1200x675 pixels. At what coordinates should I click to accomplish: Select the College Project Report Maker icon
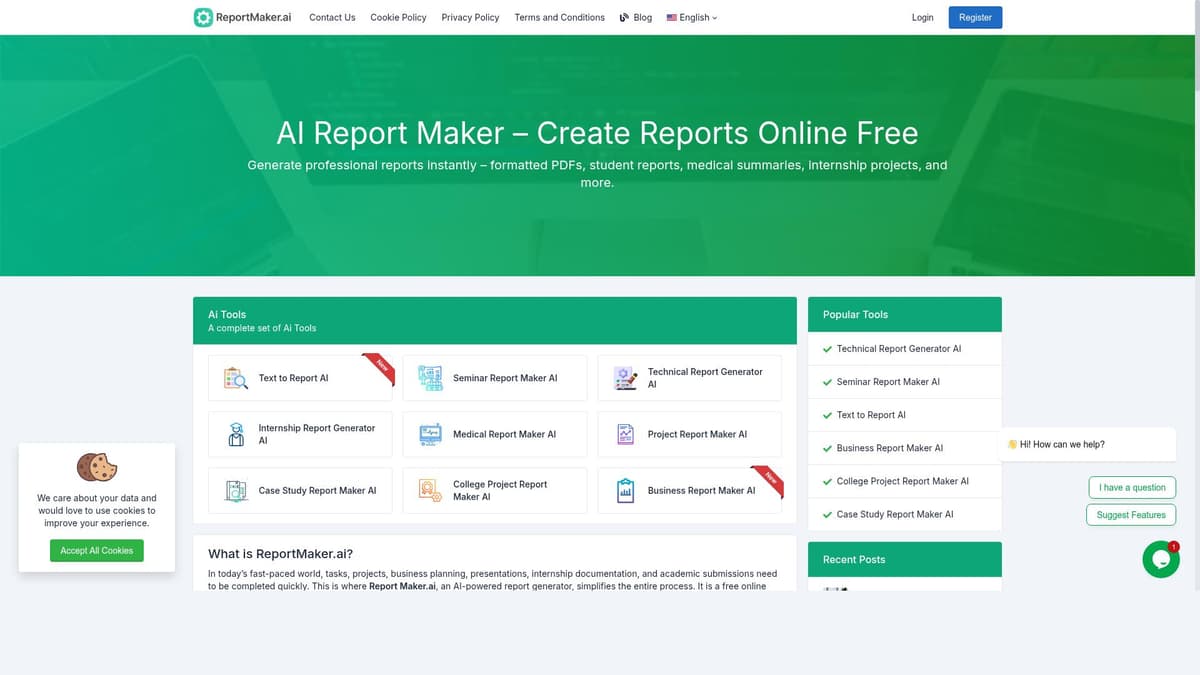[430, 490]
